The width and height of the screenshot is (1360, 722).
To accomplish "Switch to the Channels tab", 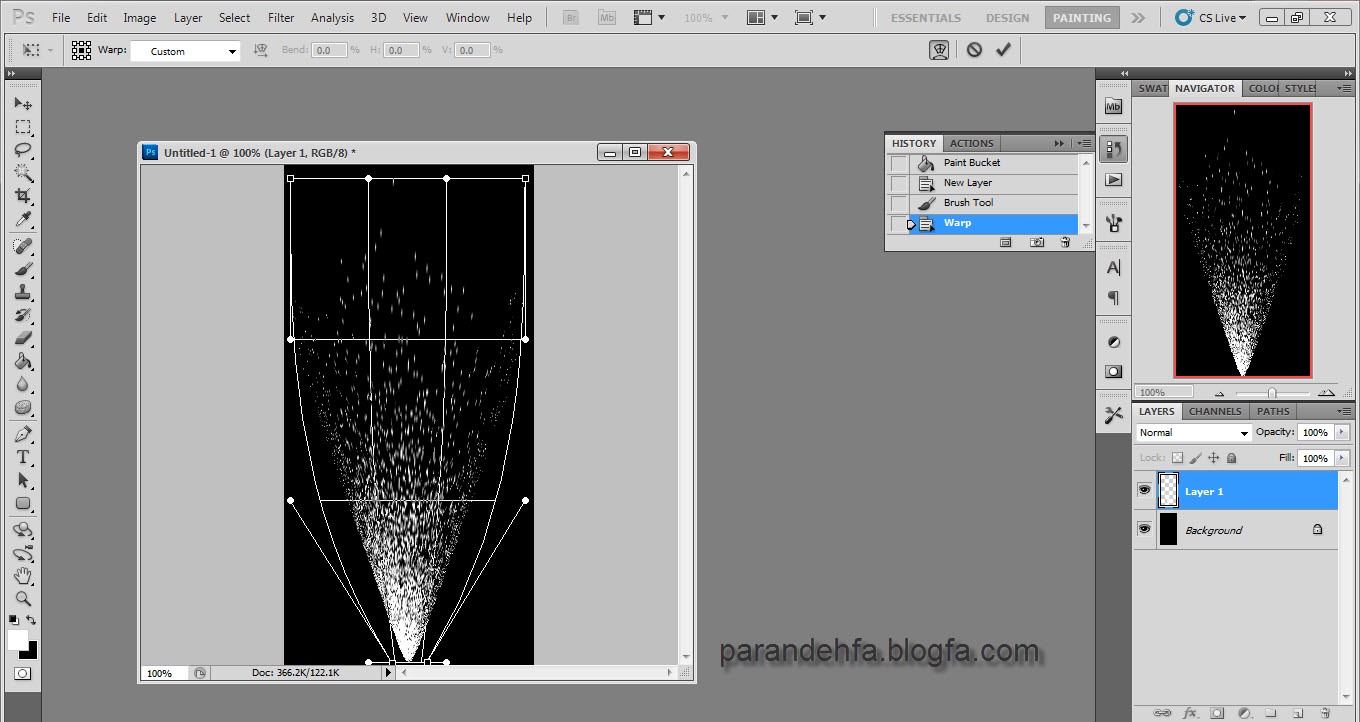I will coord(1215,411).
